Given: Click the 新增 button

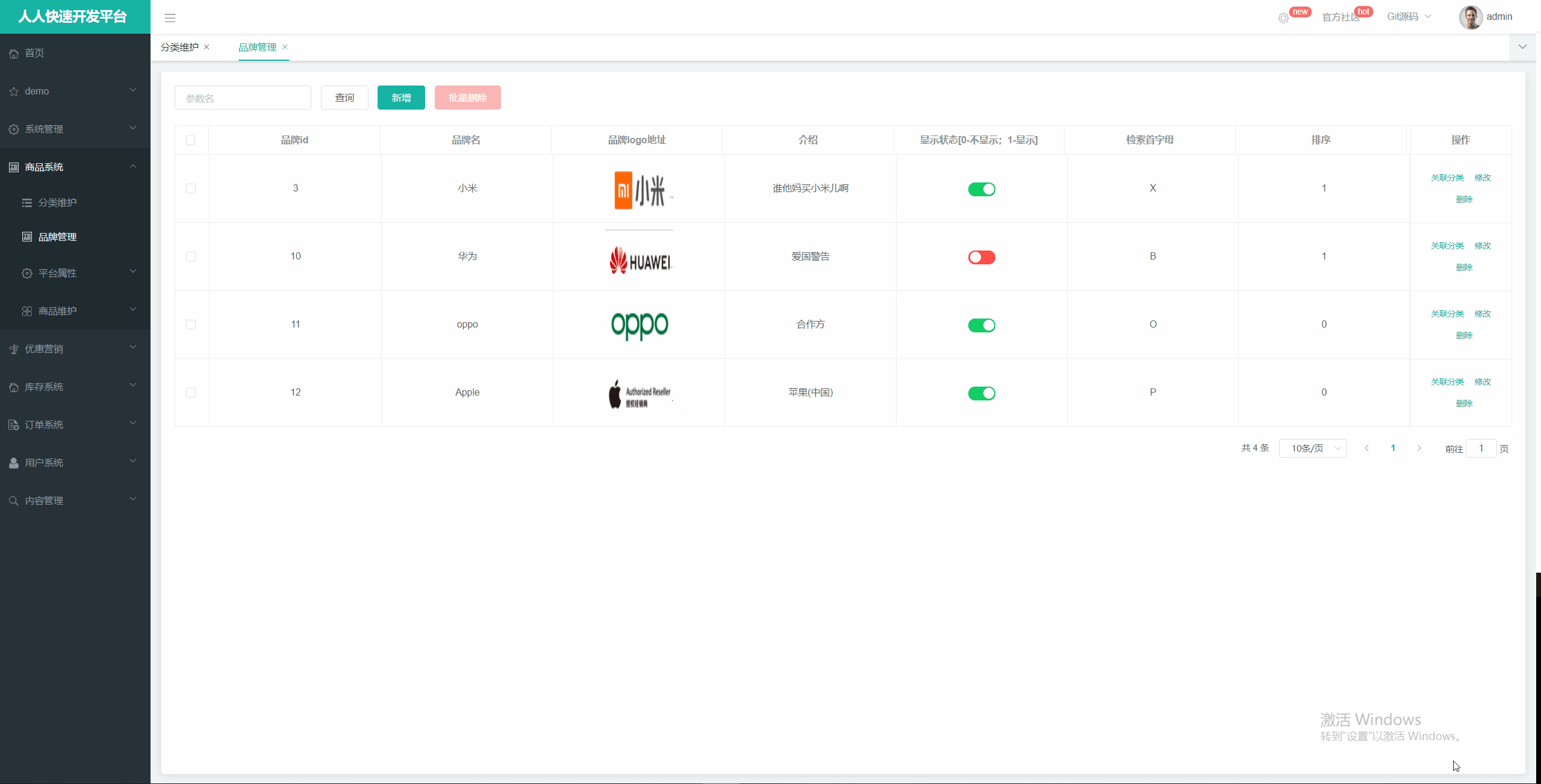Looking at the screenshot, I should pos(401,98).
